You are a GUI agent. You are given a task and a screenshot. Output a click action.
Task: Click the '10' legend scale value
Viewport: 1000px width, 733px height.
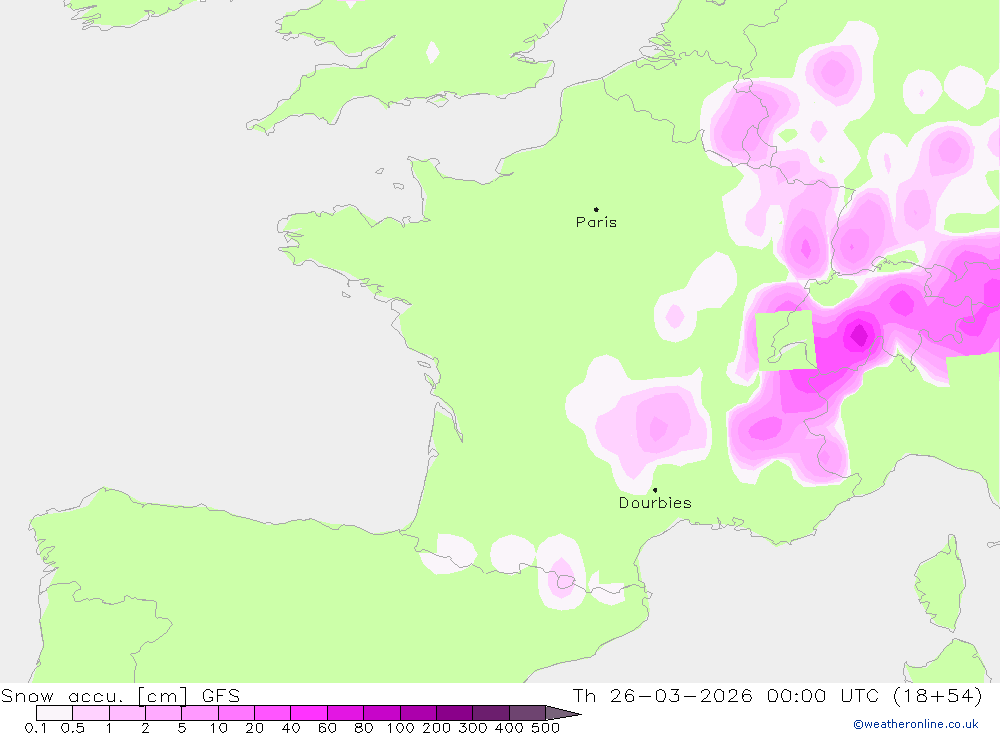219,727
